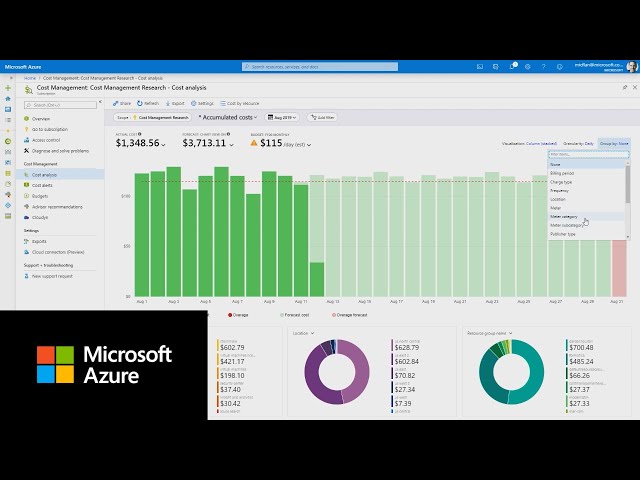Screen dimensions: 640x480
Task: Focus the group-by filter items field
Action: click(588, 154)
